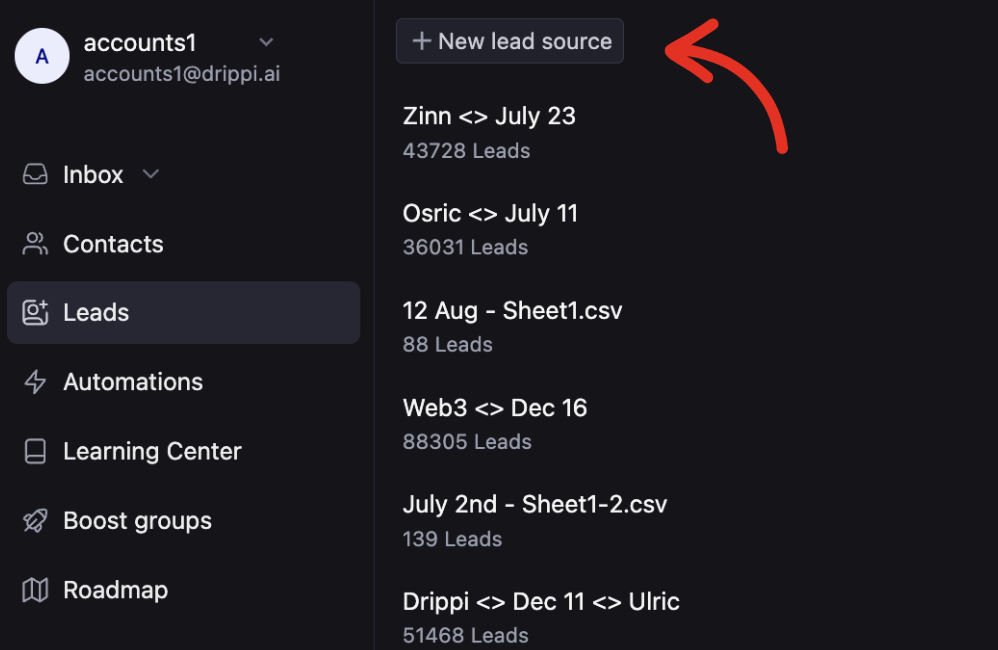Select the Roadmap map icon
The image size is (998, 650).
[x=35, y=590]
